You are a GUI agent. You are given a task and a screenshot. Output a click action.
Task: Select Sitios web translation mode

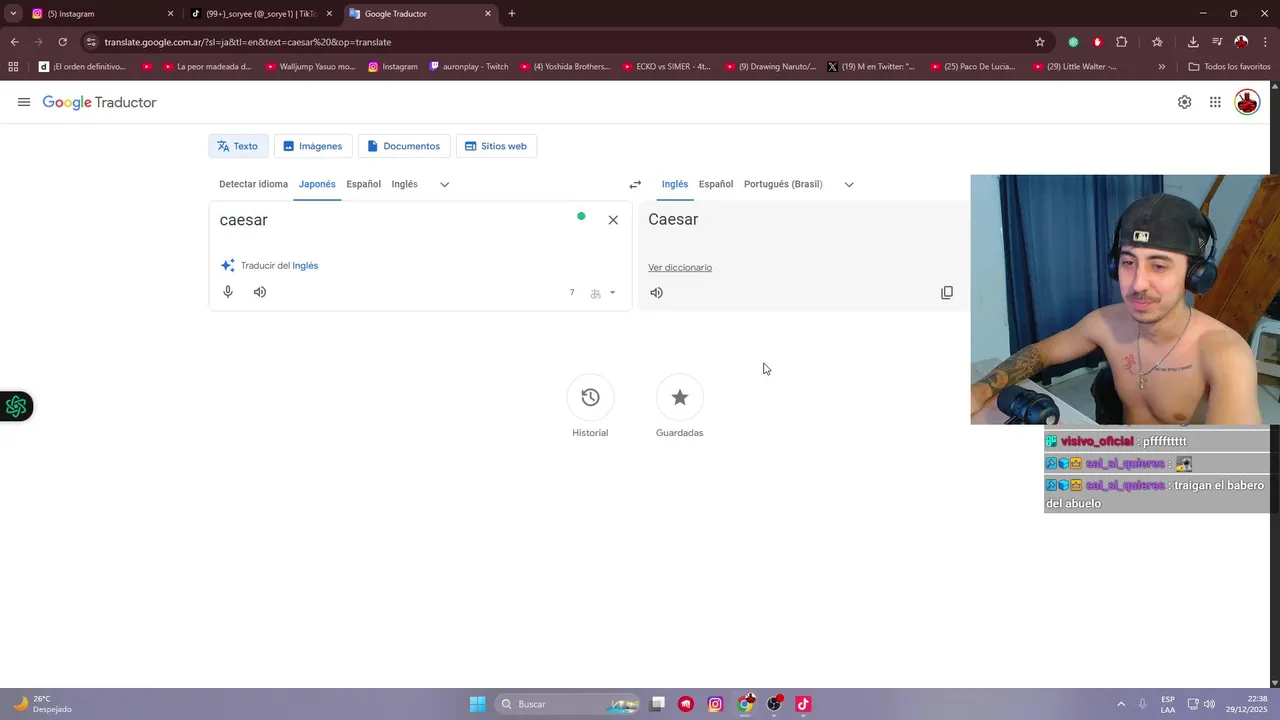(x=496, y=146)
